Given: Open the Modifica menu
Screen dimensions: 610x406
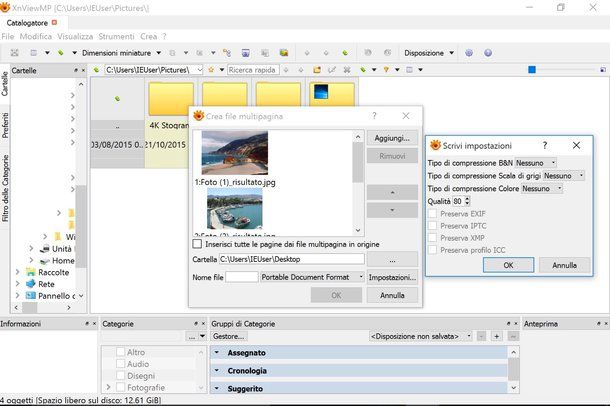Looking at the screenshot, I should click(x=36, y=37).
